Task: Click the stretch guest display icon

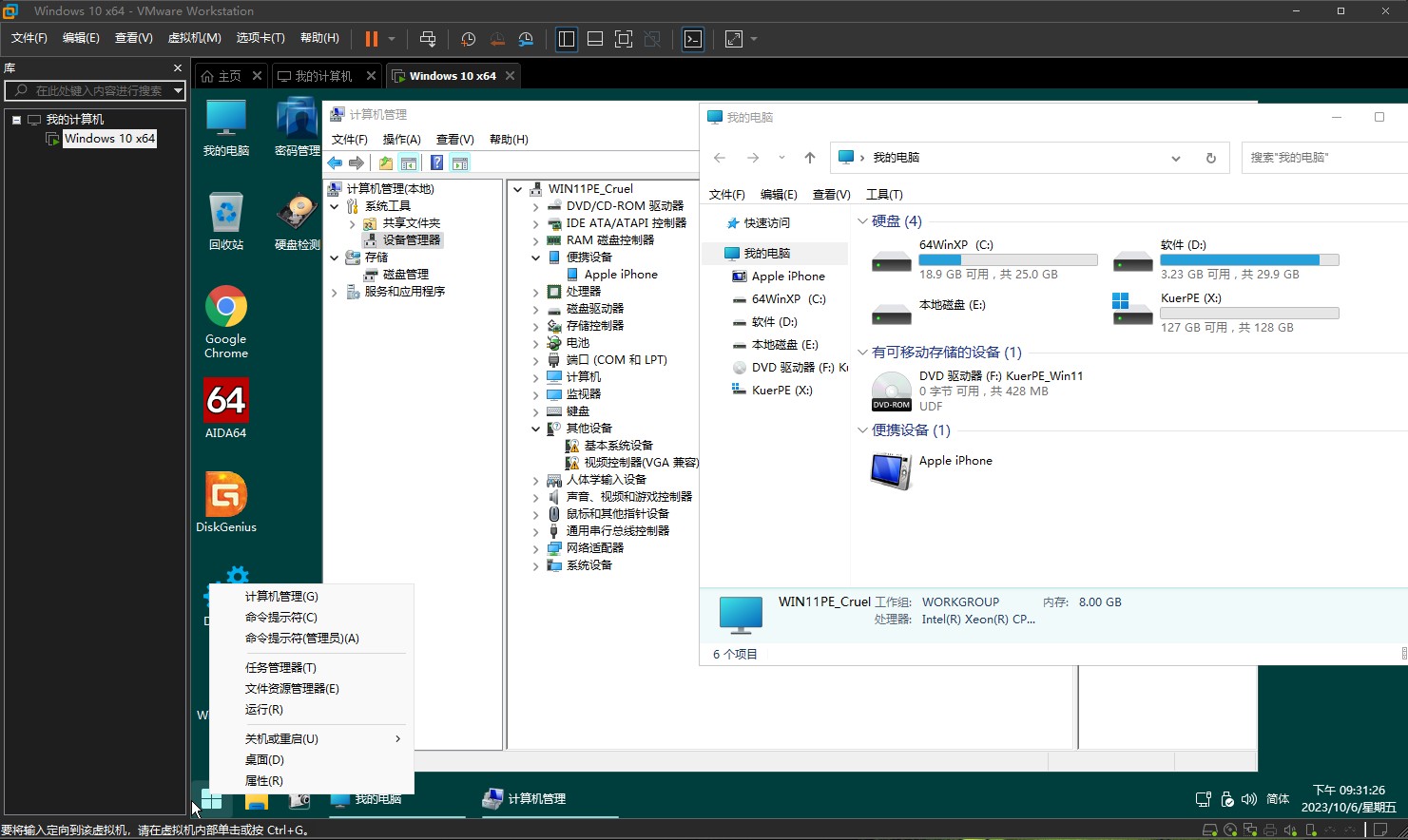Action: [x=734, y=39]
